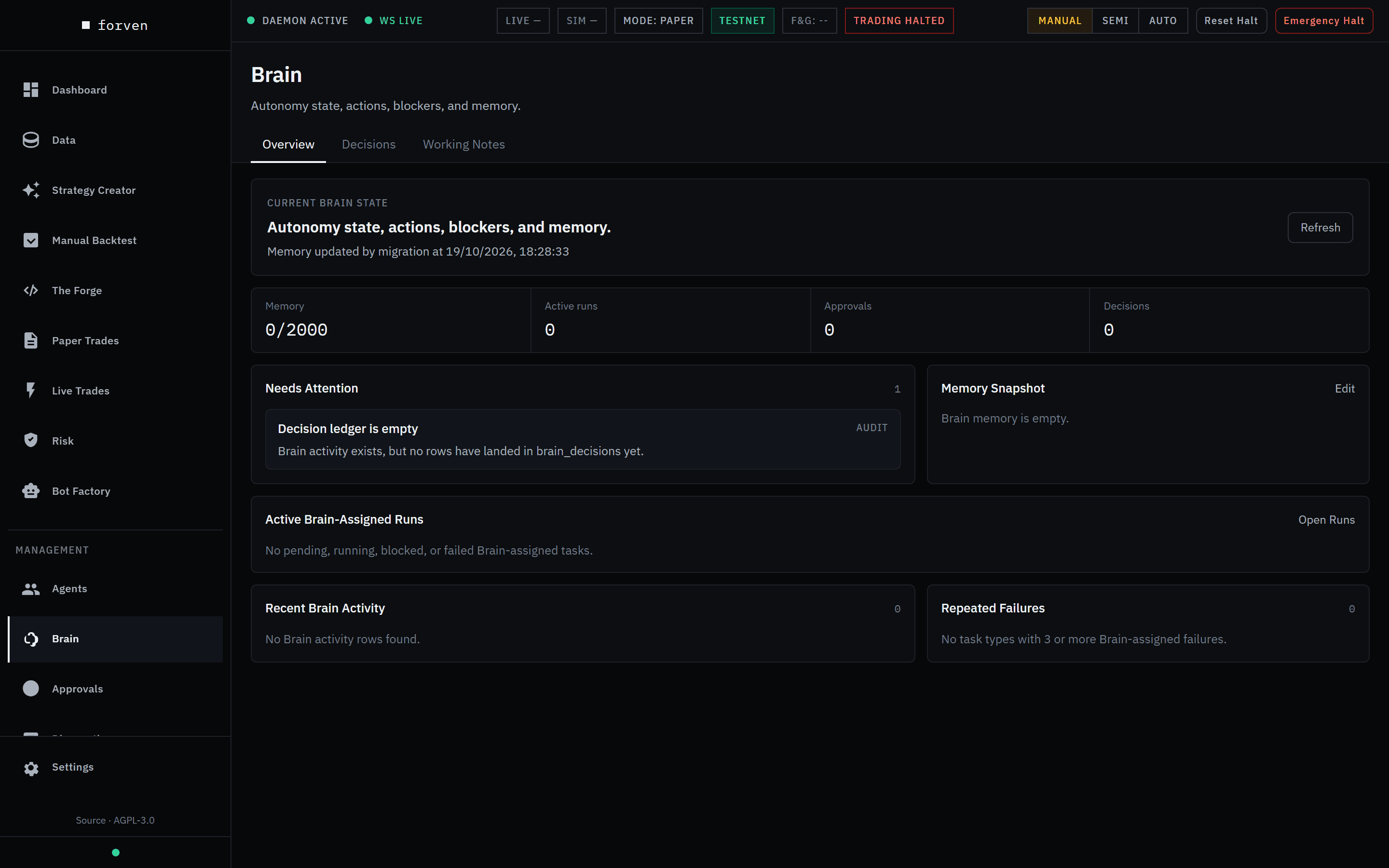Switch to the Overview tab

(x=288, y=144)
